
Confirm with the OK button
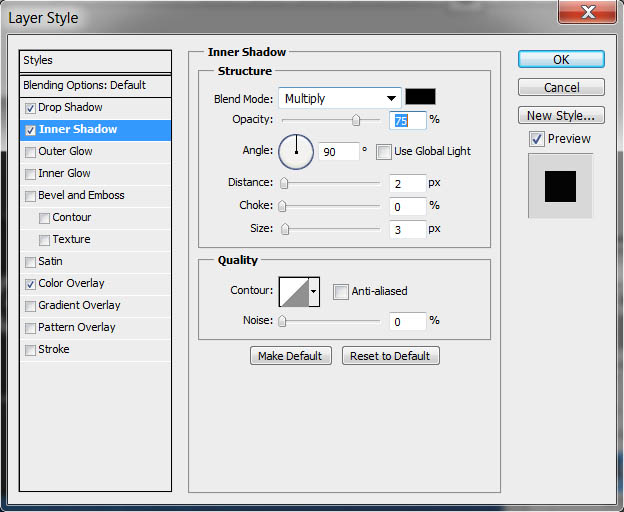point(561,59)
